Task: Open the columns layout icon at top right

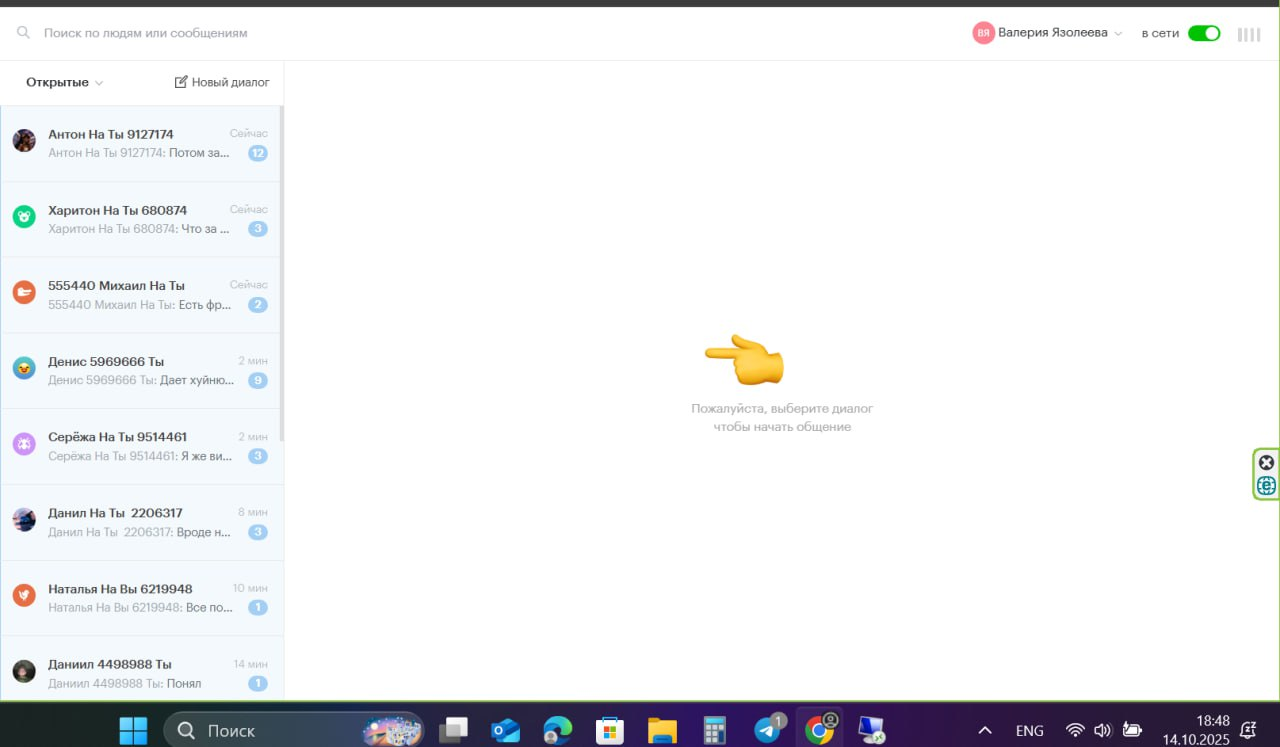Action: point(1248,34)
